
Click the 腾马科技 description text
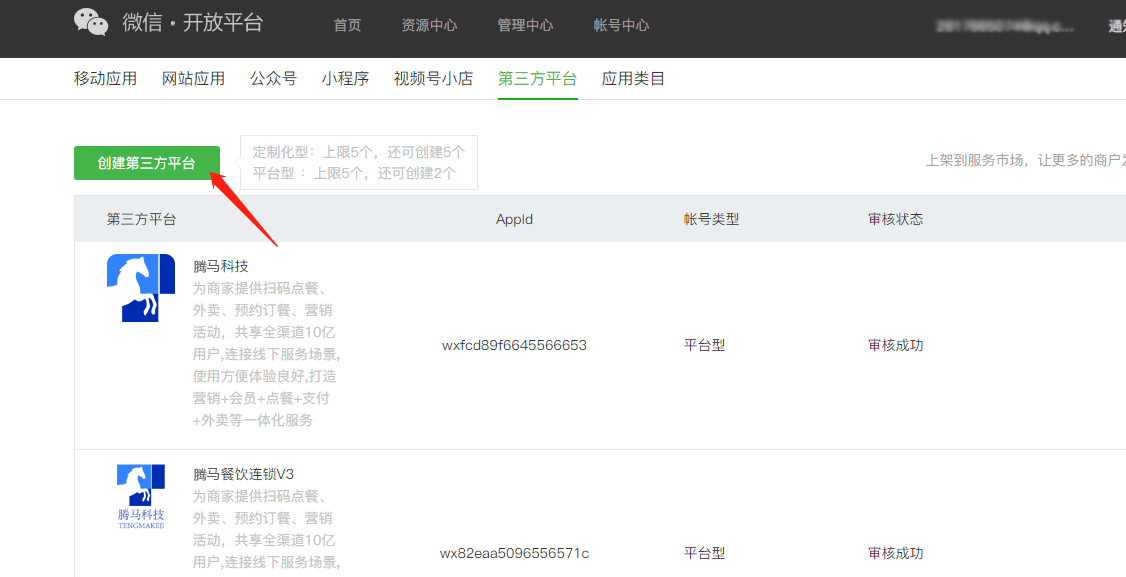(x=266, y=354)
